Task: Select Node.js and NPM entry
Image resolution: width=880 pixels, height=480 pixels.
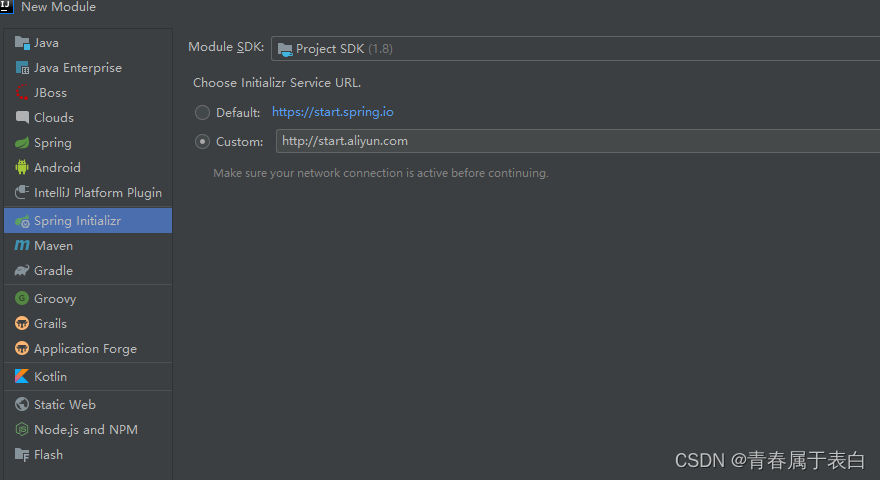Action: (88, 429)
